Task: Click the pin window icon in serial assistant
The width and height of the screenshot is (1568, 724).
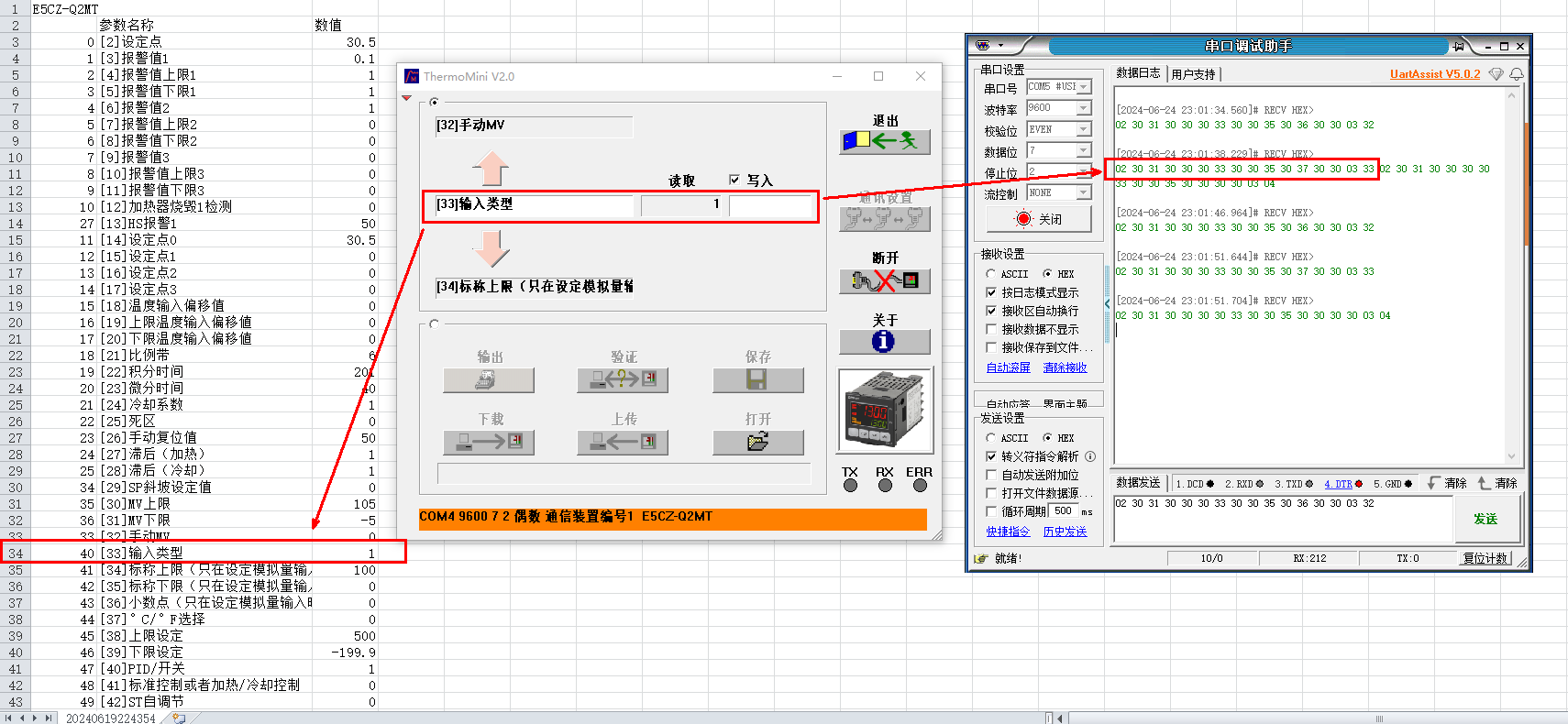Action: click(1458, 46)
